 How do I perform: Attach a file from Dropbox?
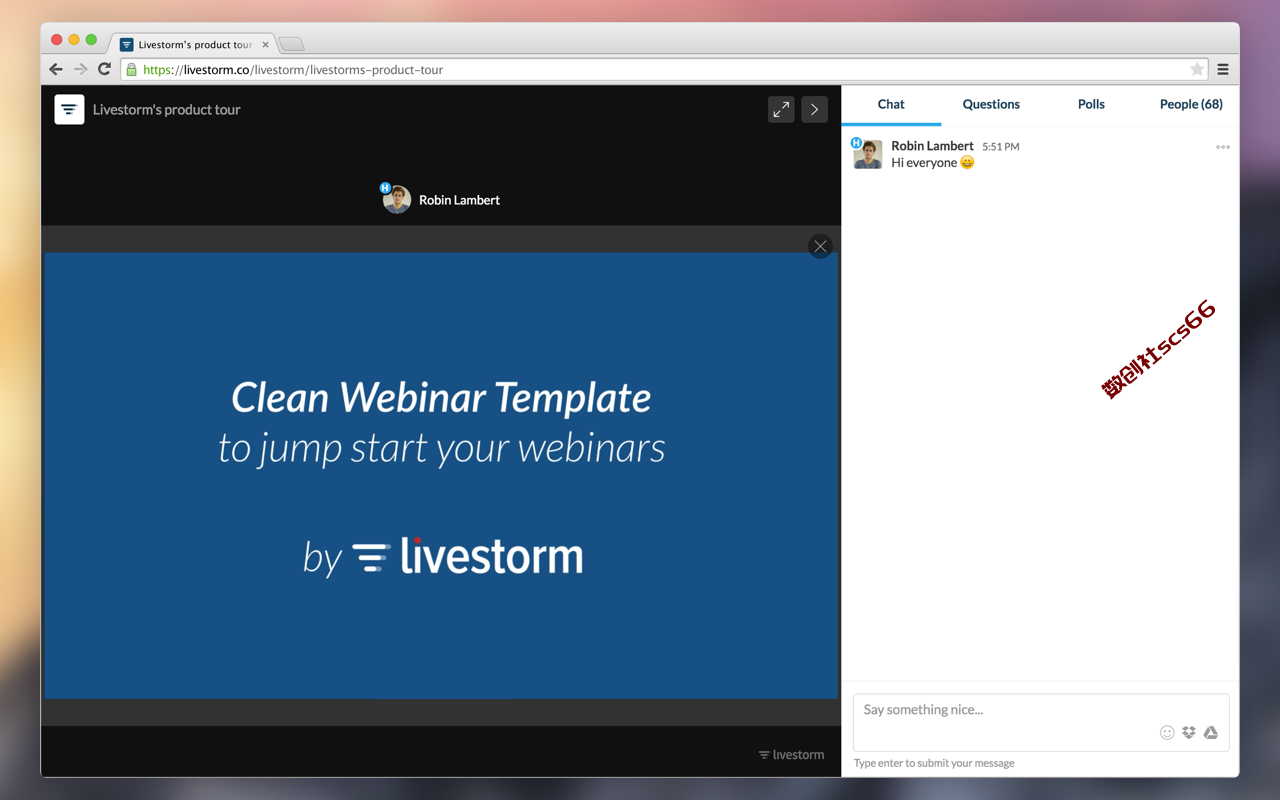click(1188, 732)
